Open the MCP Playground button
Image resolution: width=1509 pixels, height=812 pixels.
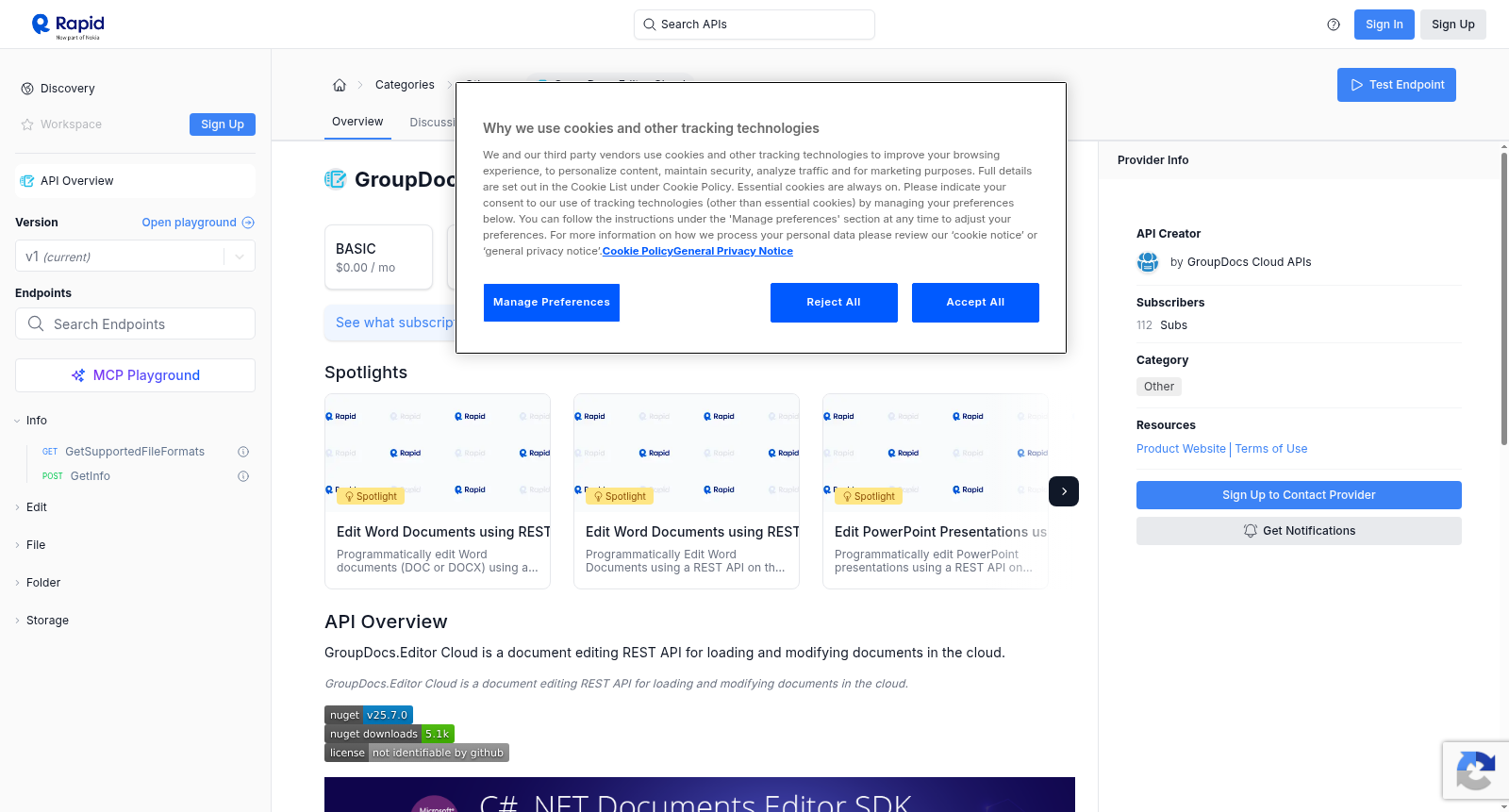(135, 375)
